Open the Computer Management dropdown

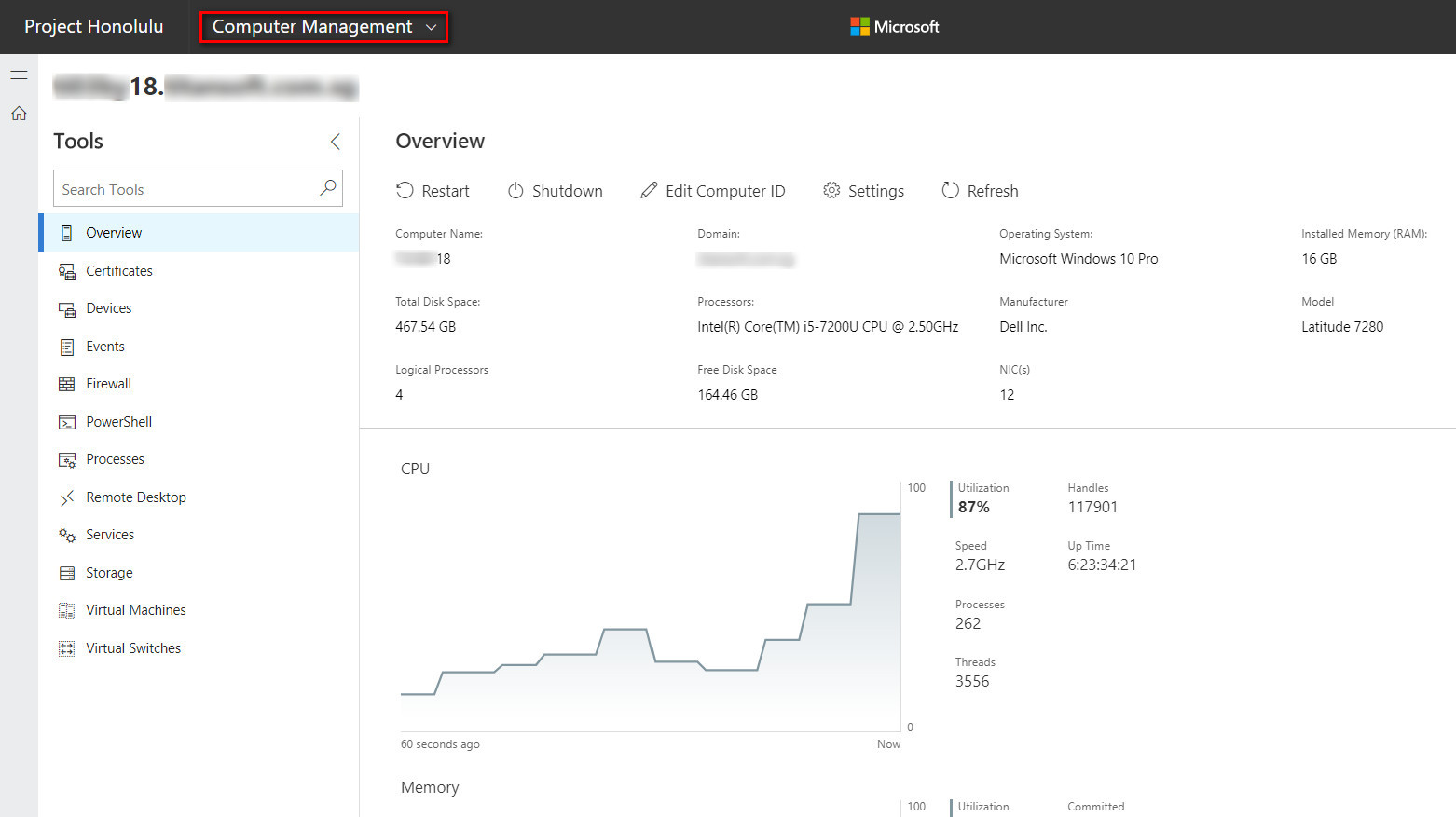coord(323,27)
